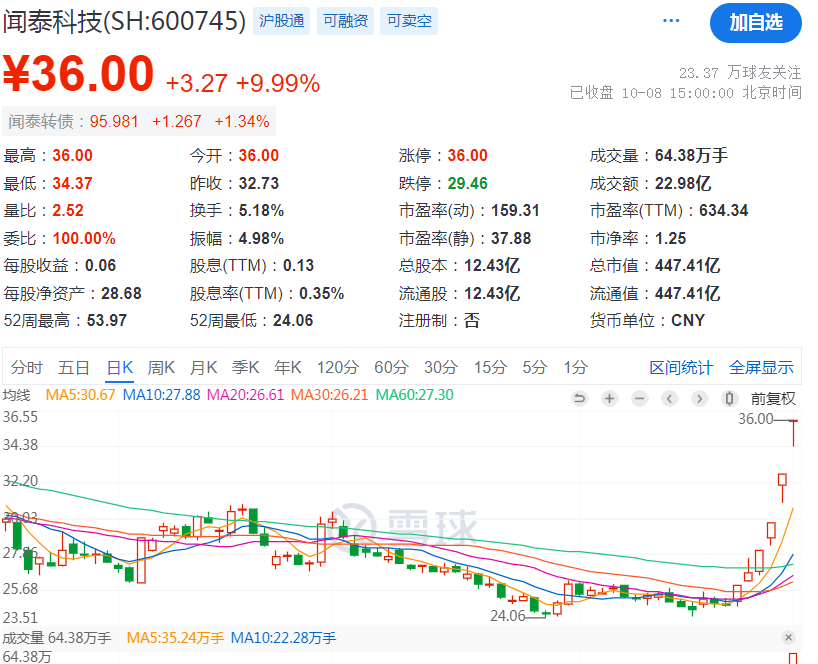Add stock to watchlist with 加自选
Screen dimensions: 818x664
(x=755, y=22)
